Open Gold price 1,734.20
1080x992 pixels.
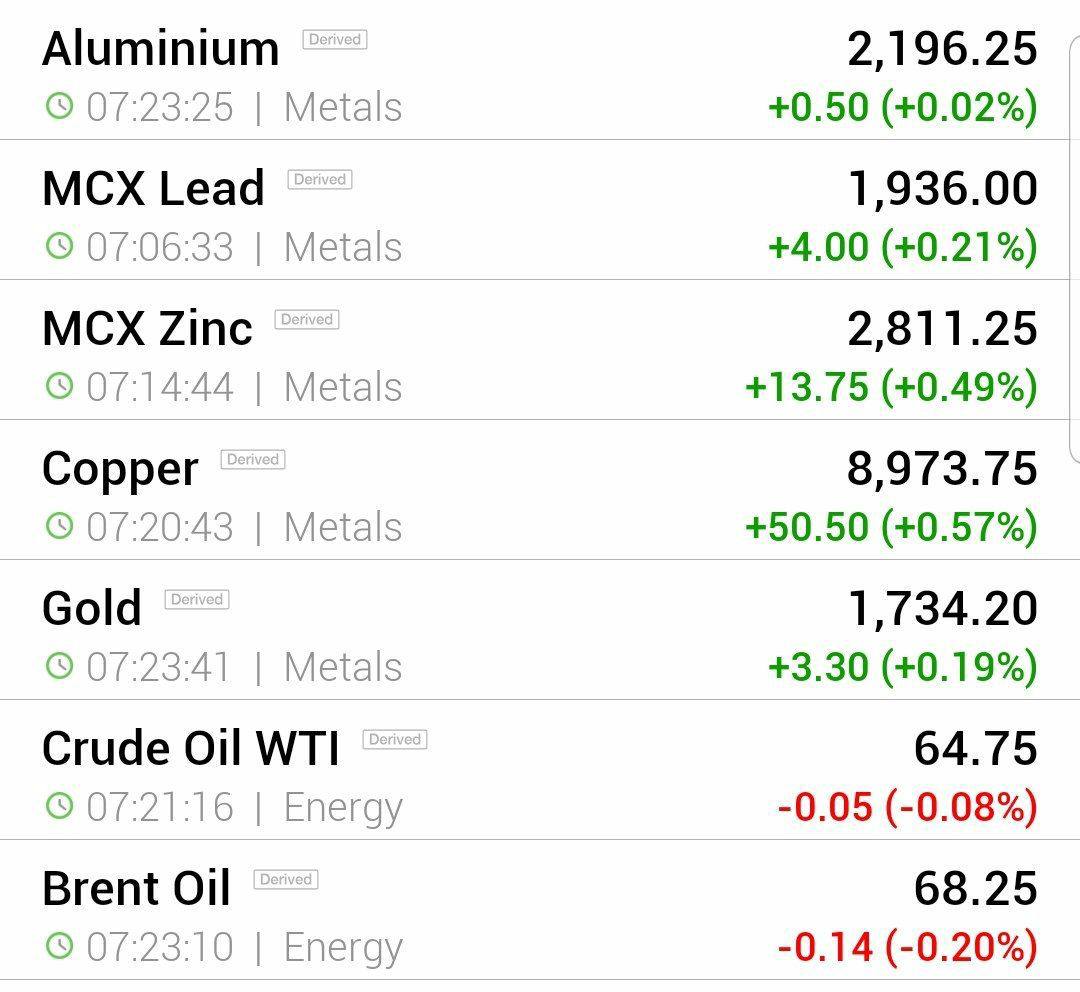click(x=942, y=608)
